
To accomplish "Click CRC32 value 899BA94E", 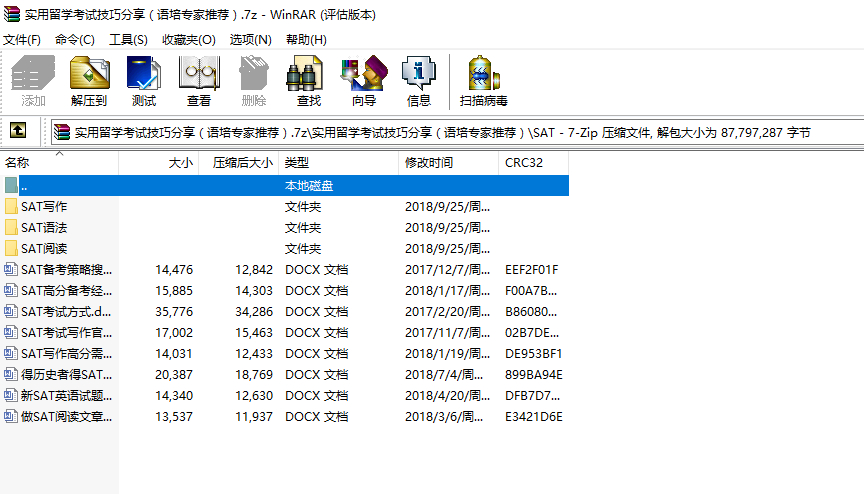I will click(x=534, y=374).
